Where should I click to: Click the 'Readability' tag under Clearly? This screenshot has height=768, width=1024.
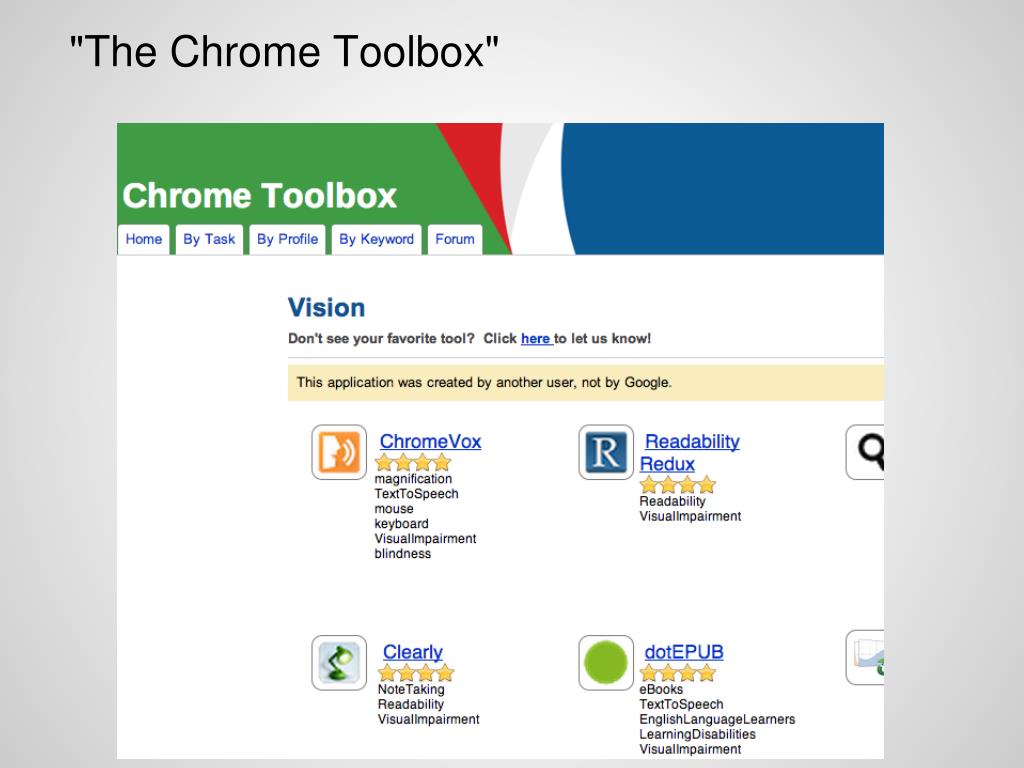pyautogui.click(x=410, y=704)
